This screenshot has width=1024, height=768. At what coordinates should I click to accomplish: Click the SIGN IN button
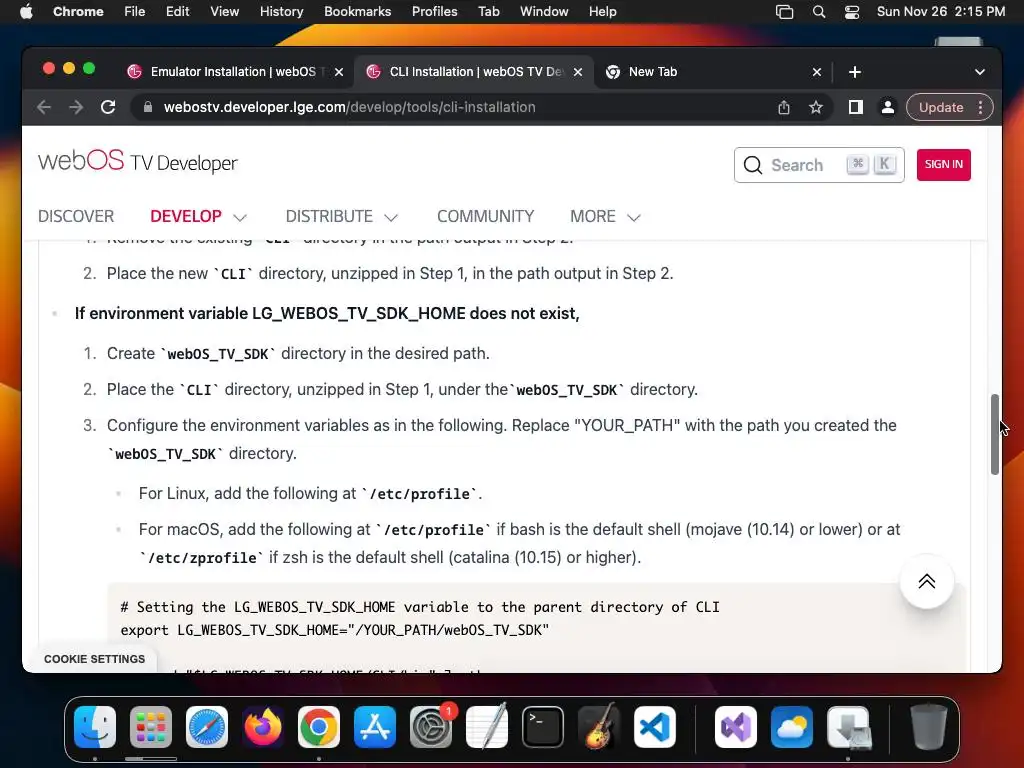pyautogui.click(x=944, y=165)
